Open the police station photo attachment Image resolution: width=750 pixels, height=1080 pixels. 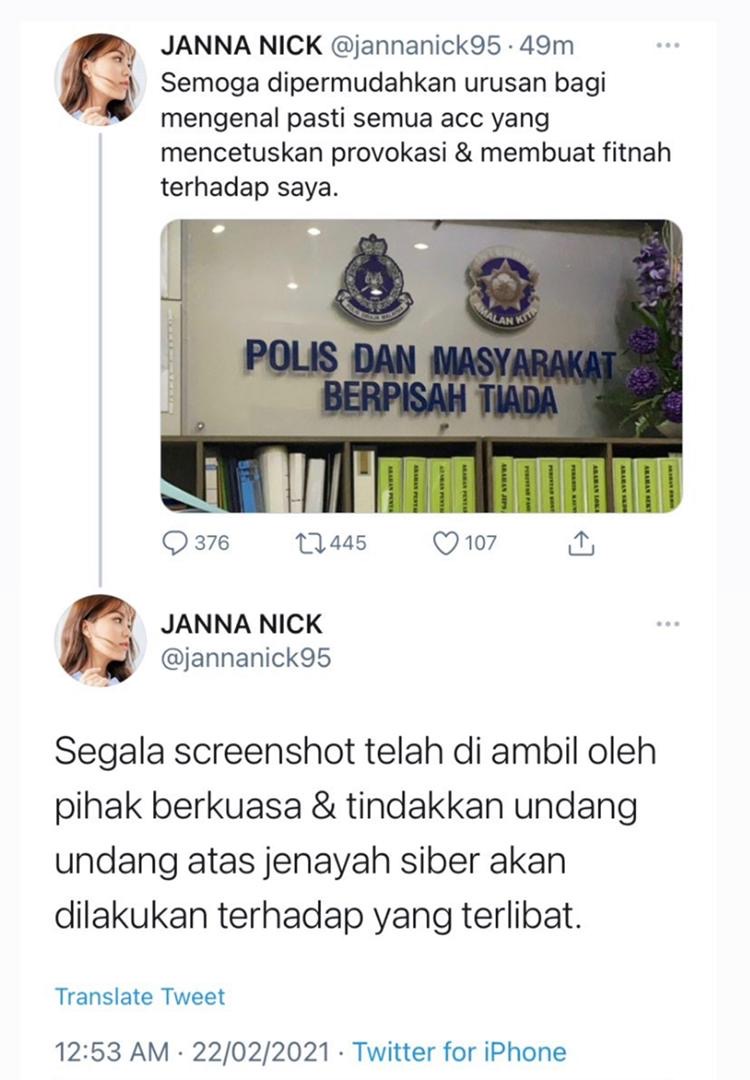pos(421,366)
